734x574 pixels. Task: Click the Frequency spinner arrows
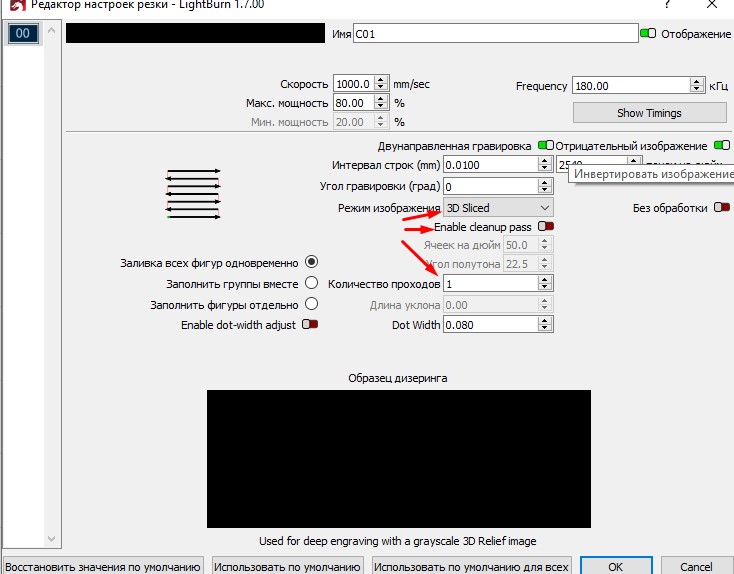(695, 86)
